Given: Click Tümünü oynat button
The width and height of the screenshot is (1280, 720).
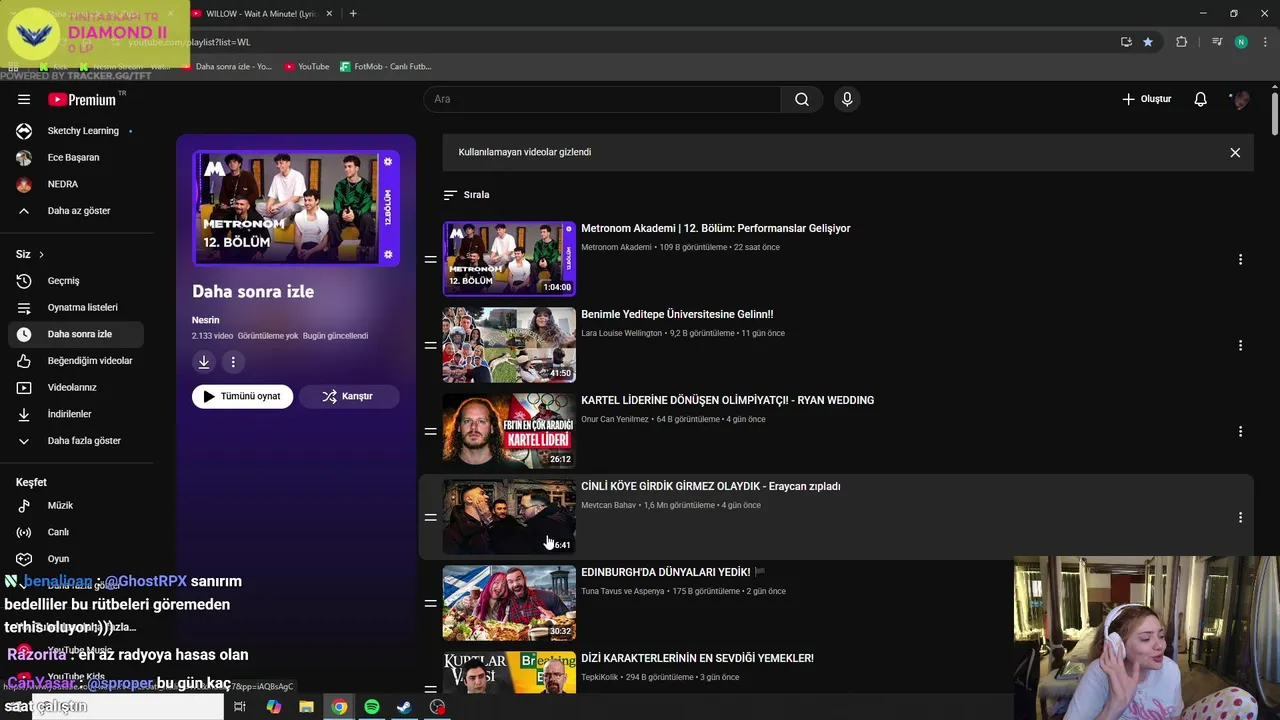Looking at the screenshot, I should click(242, 396).
